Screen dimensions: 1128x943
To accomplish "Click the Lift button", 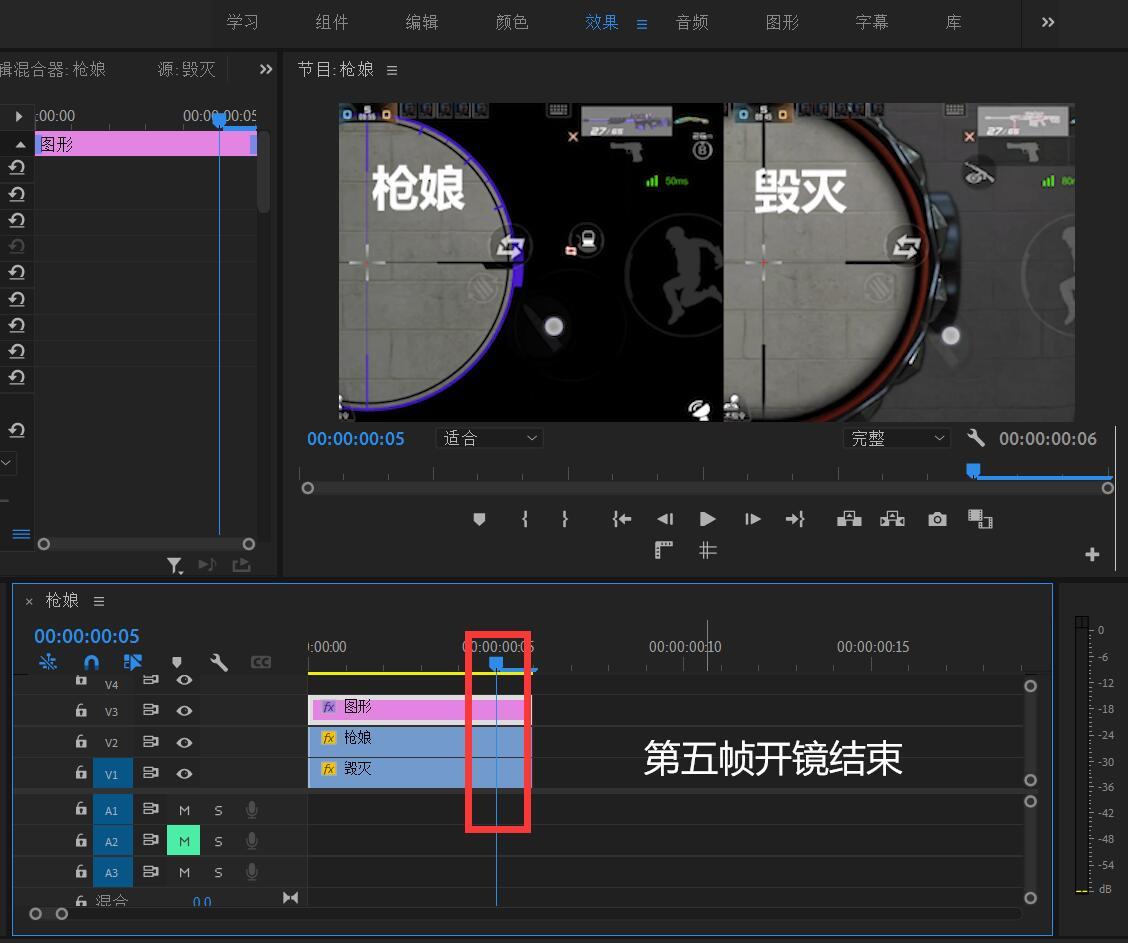I will [x=849, y=519].
